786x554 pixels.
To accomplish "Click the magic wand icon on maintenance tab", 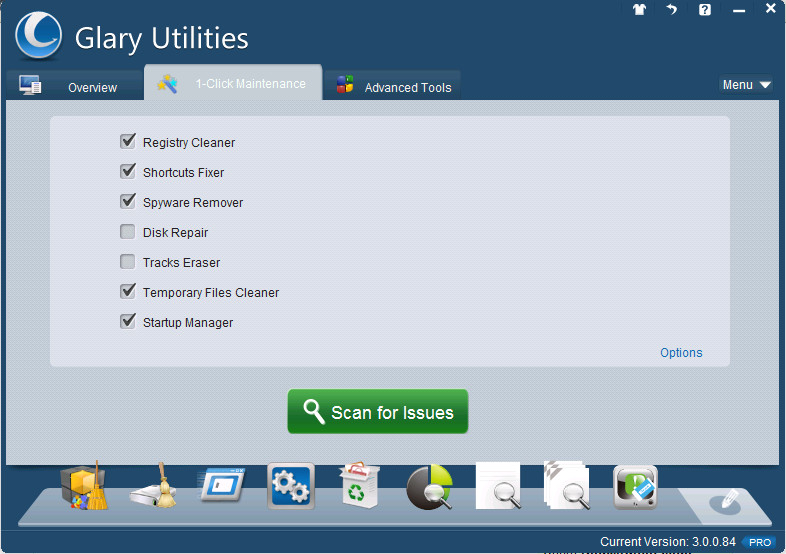I will (x=167, y=84).
